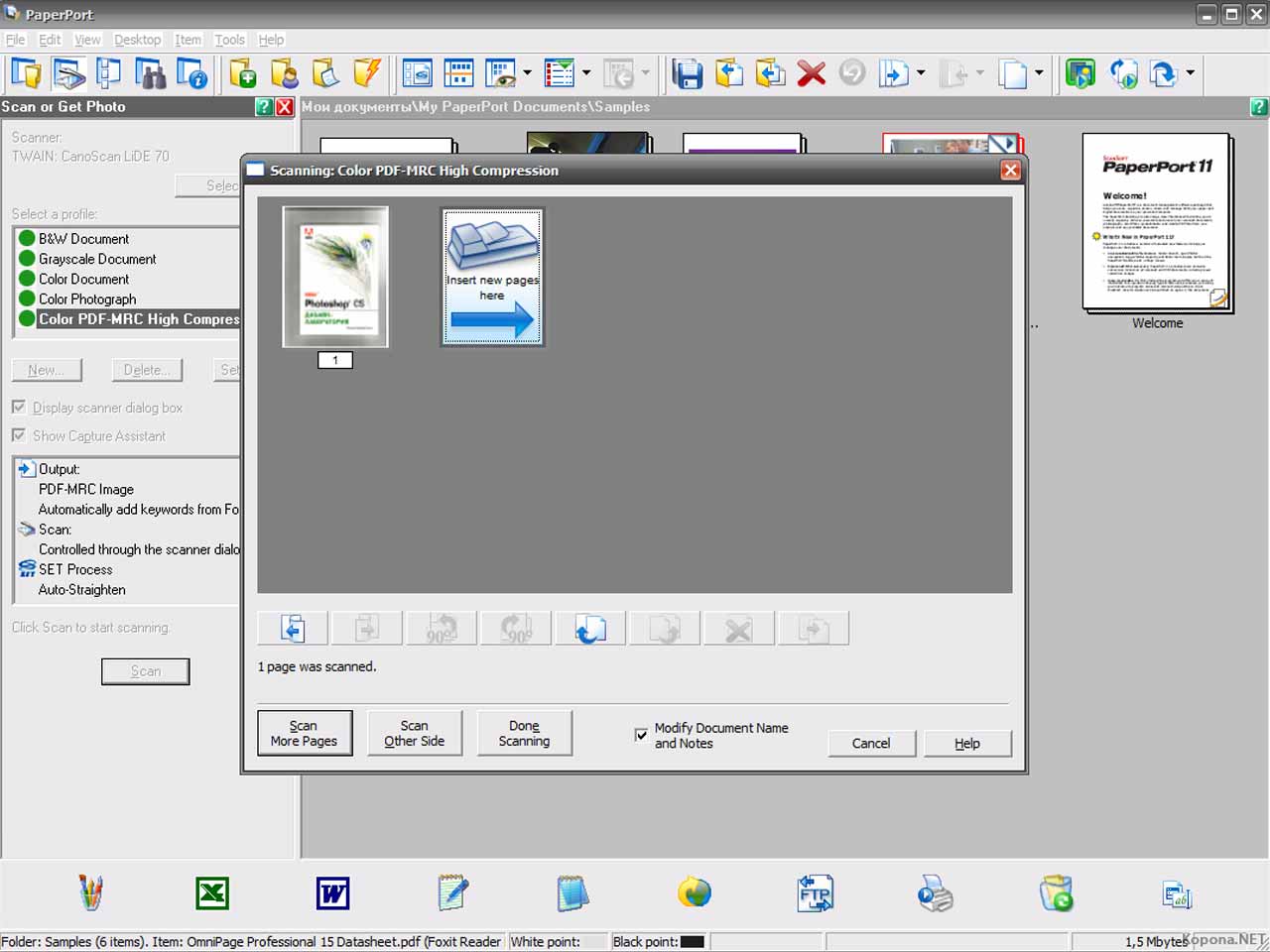This screenshot has height=952, width=1270.
Task: Click the Split Desktop toolbar icon
Action: (x=458, y=73)
